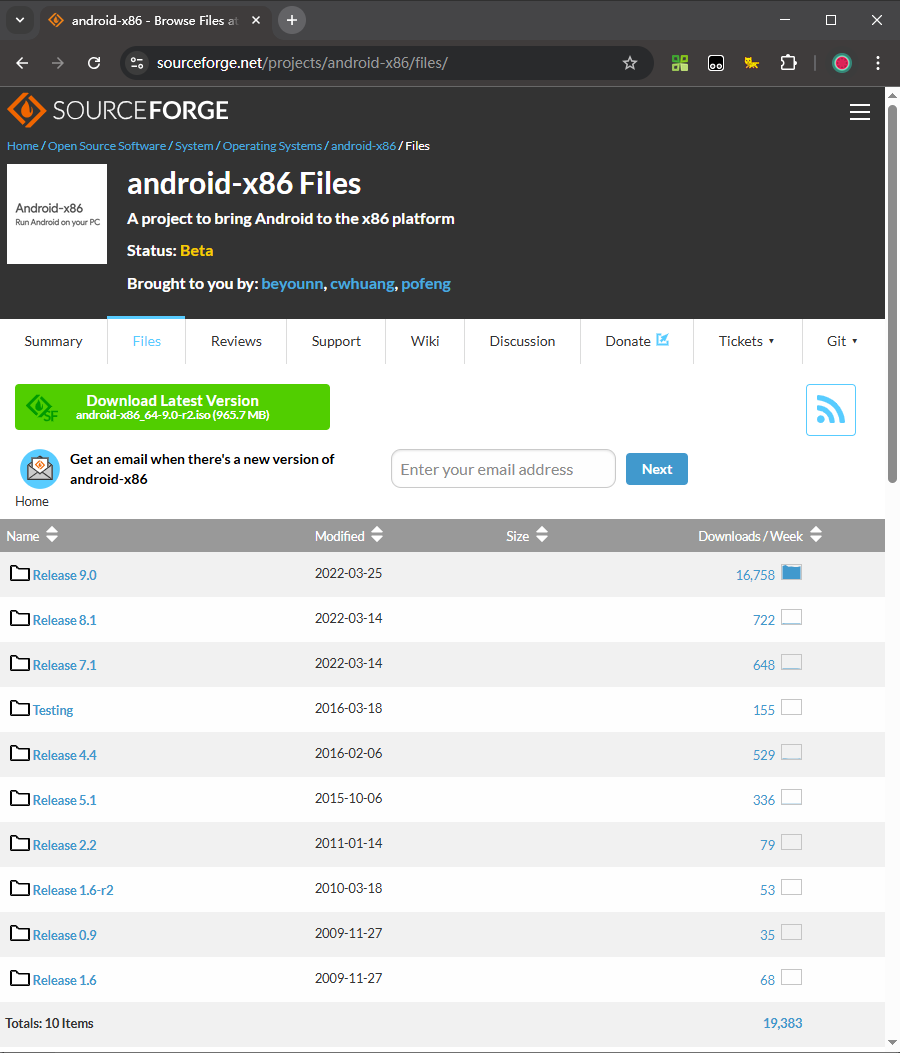Open a new browser tab

click(291, 20)
